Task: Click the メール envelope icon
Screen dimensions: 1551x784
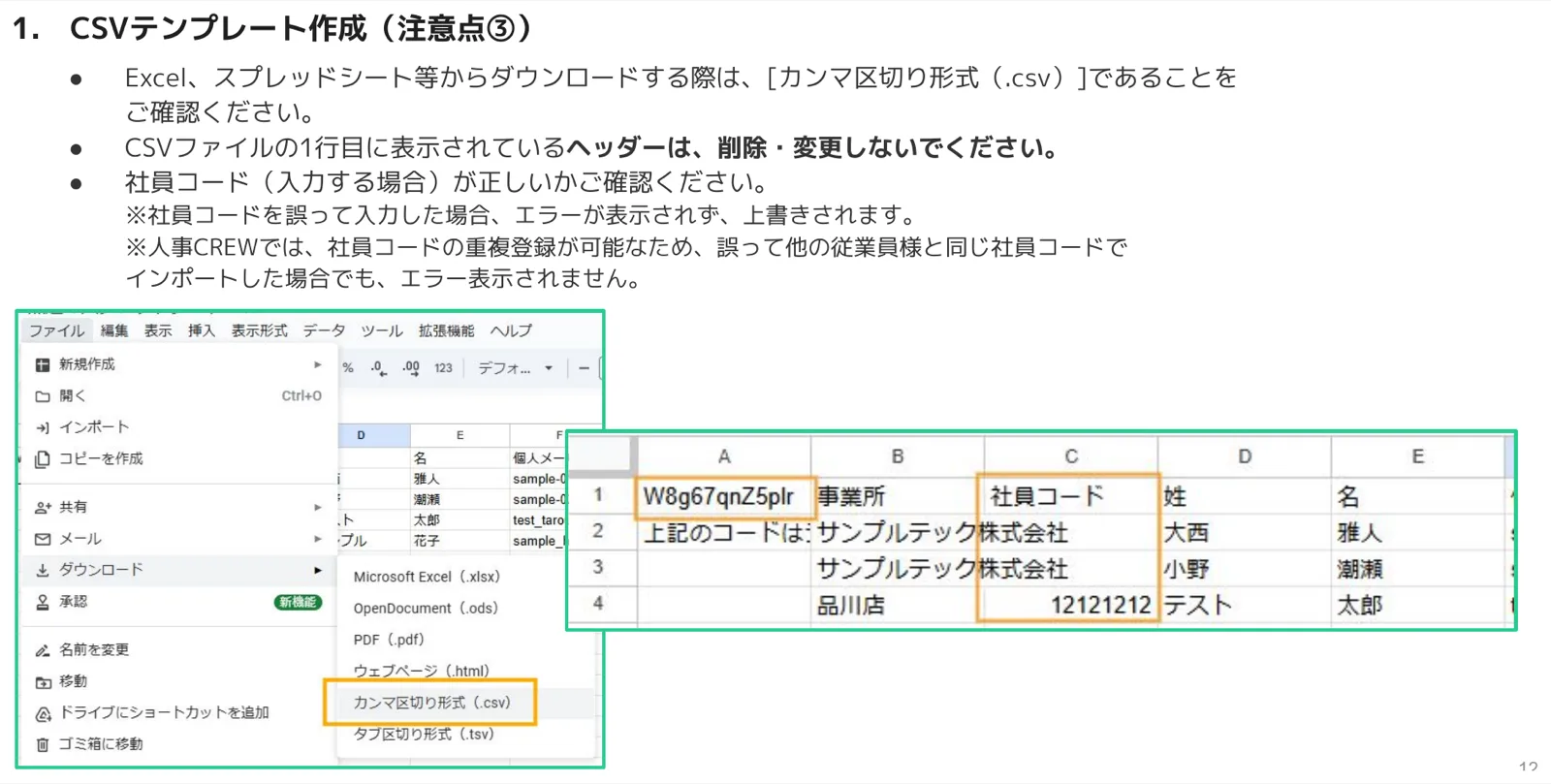Action: coord(43,539)
